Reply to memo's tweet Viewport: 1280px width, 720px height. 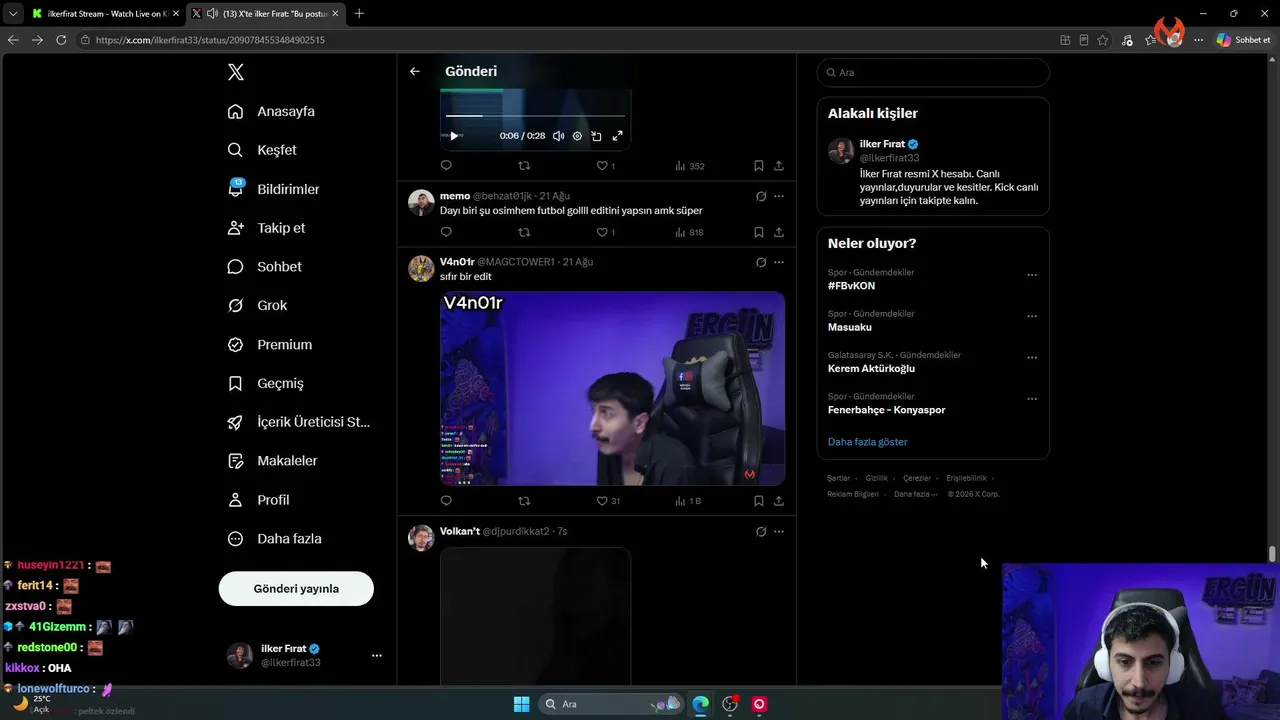coord(446,232)
